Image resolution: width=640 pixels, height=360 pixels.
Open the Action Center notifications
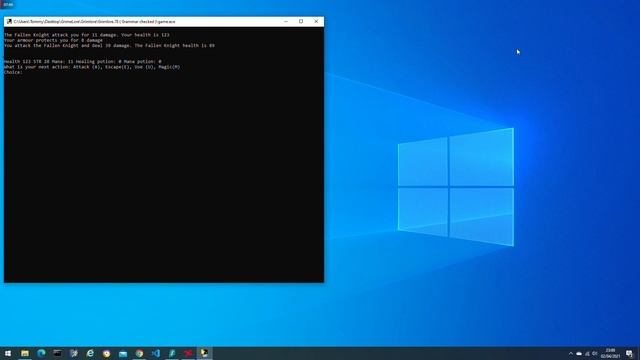(629, 353)
